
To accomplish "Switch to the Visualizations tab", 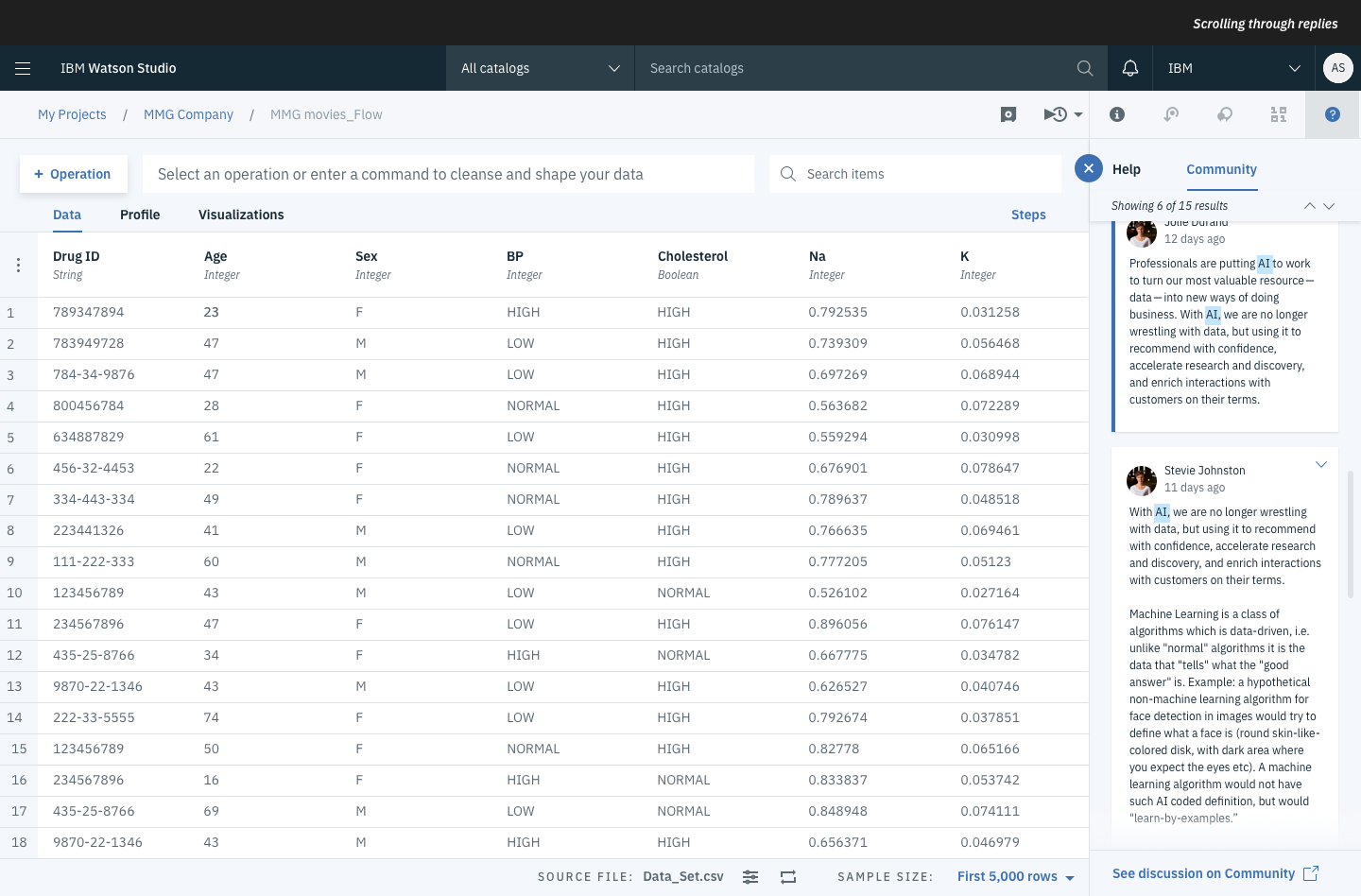I will click(x=241, y=215).
